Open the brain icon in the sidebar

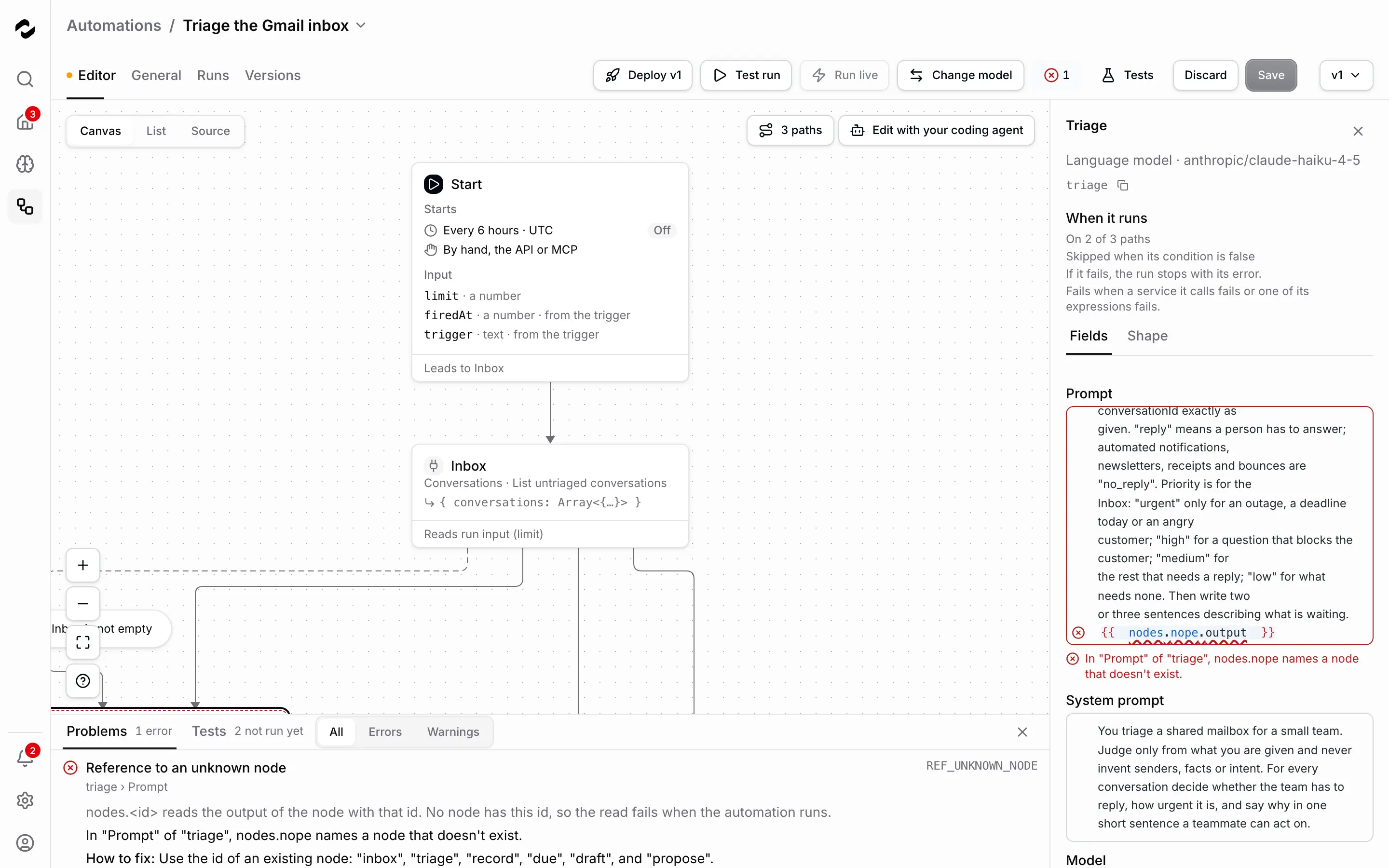coord(25,164)
